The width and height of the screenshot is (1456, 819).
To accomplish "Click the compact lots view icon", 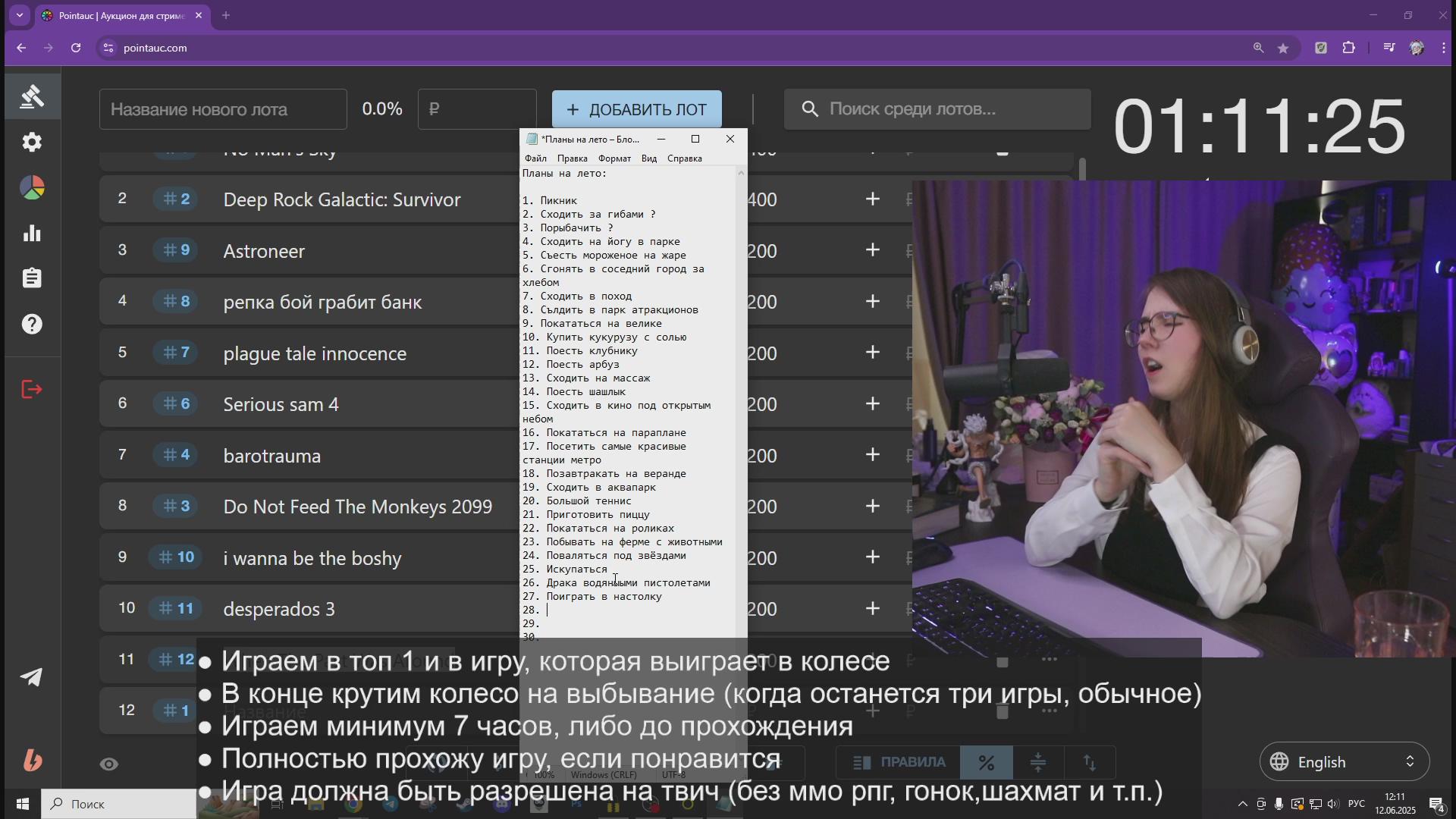I will pyautogui.click(x=1038, y=762).
